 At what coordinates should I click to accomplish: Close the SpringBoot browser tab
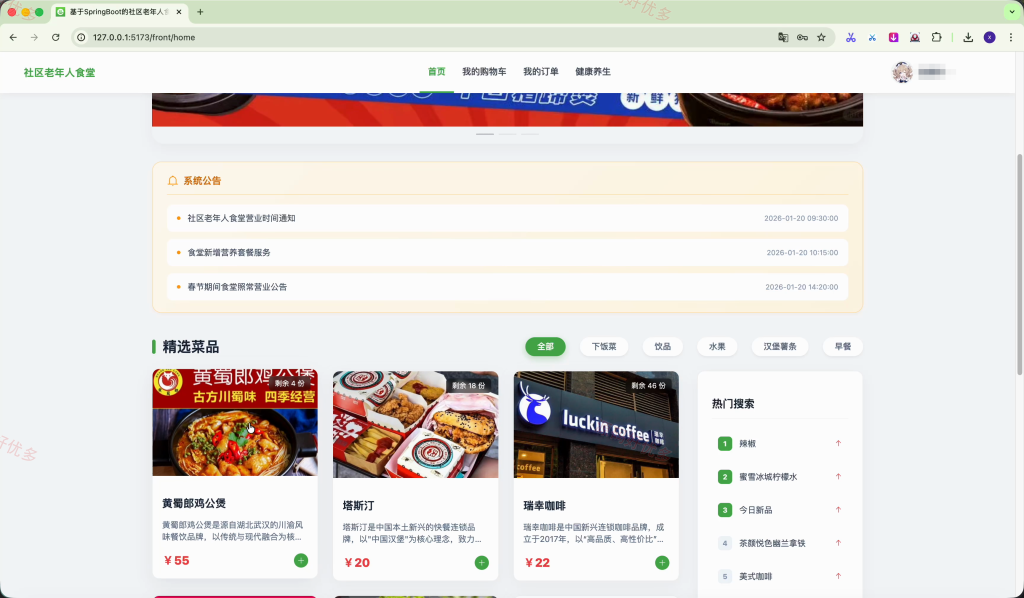pos(179,12)
